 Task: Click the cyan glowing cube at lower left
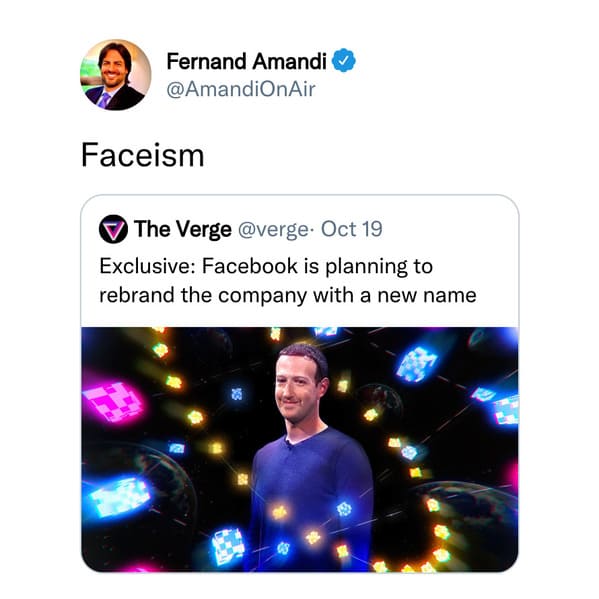click(x=119, y=497)
